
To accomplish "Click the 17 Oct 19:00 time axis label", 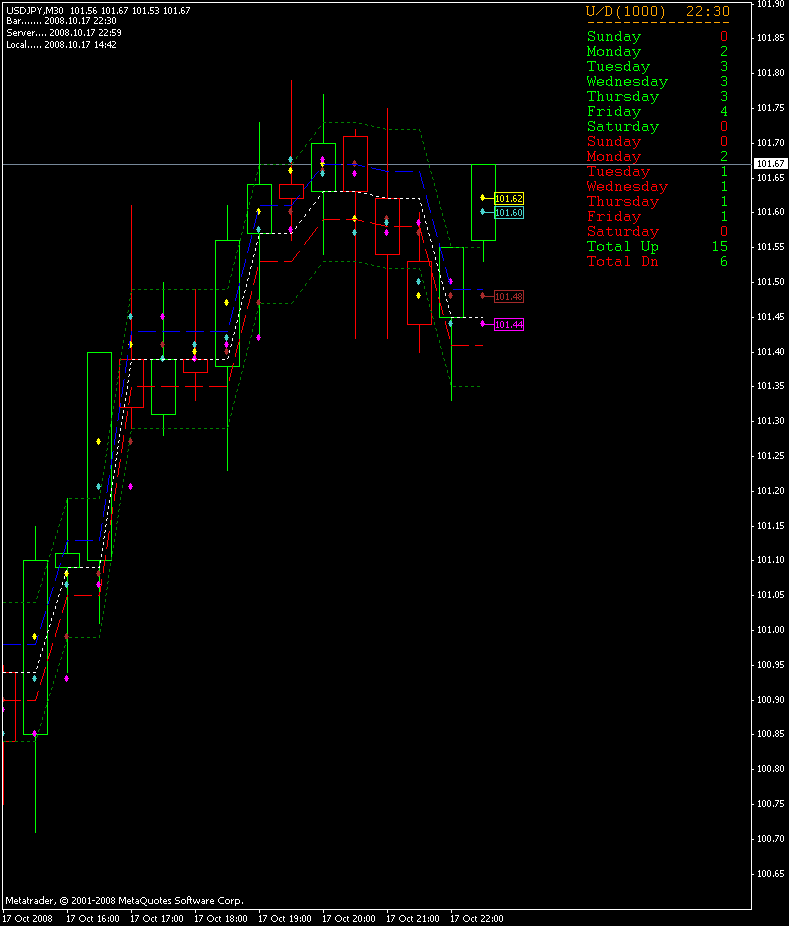I will [x=285, y=918].
